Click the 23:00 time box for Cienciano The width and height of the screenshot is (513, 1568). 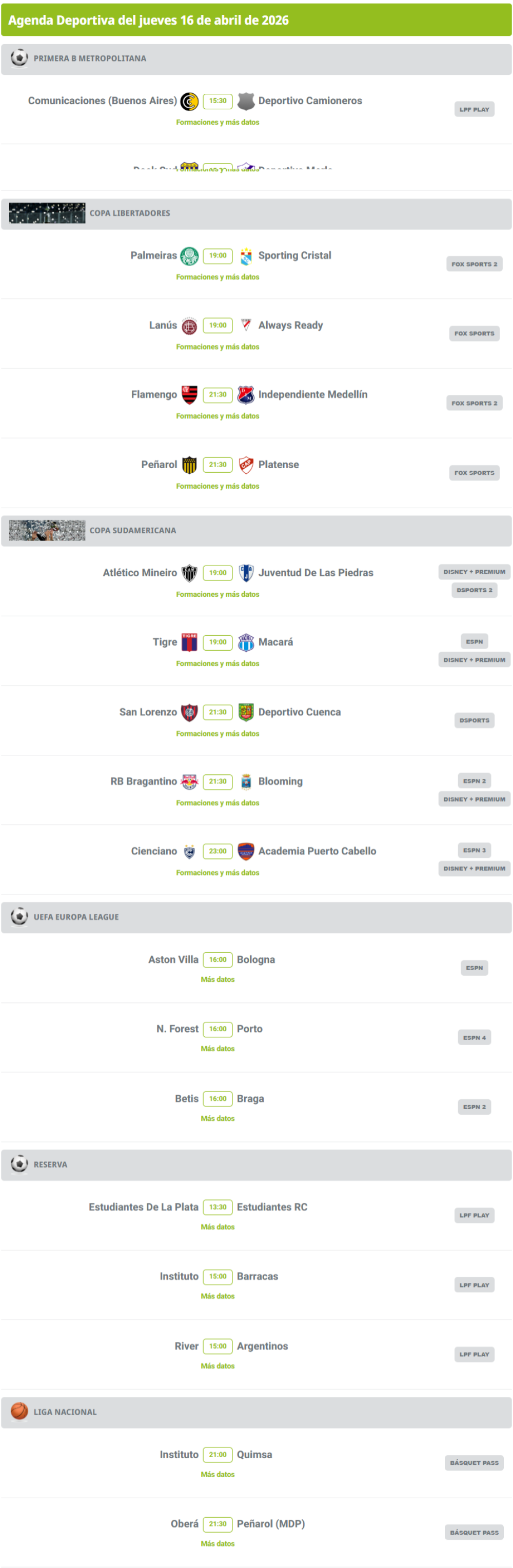coord(218,851)
